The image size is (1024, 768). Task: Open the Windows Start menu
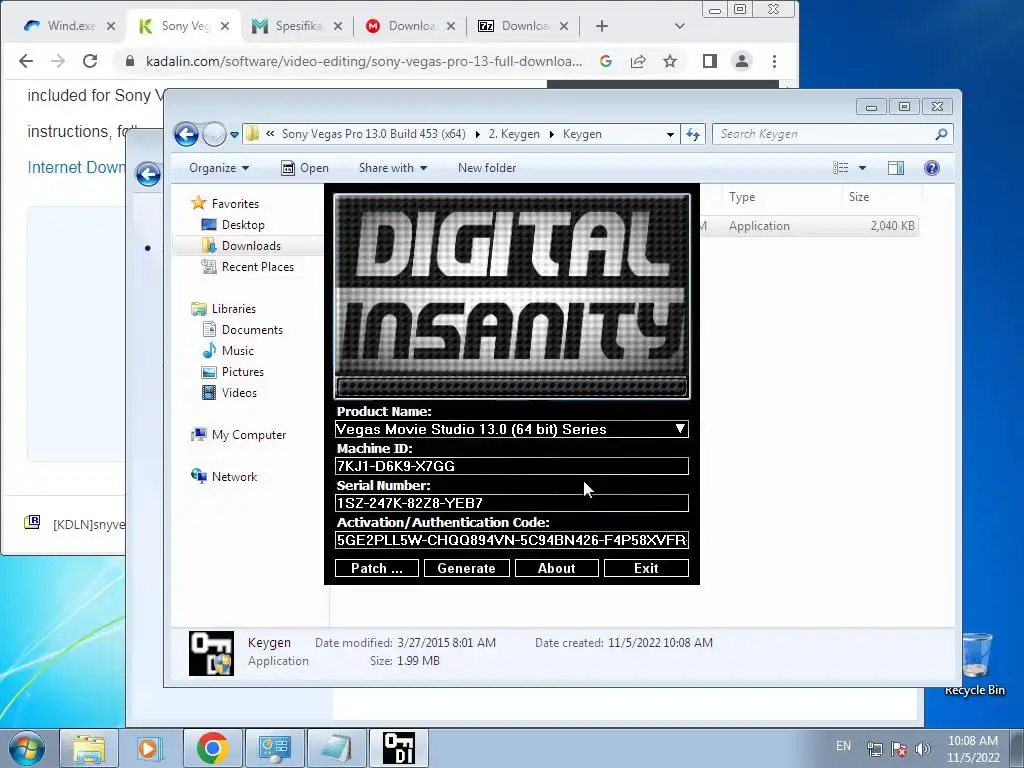(25, 748)
